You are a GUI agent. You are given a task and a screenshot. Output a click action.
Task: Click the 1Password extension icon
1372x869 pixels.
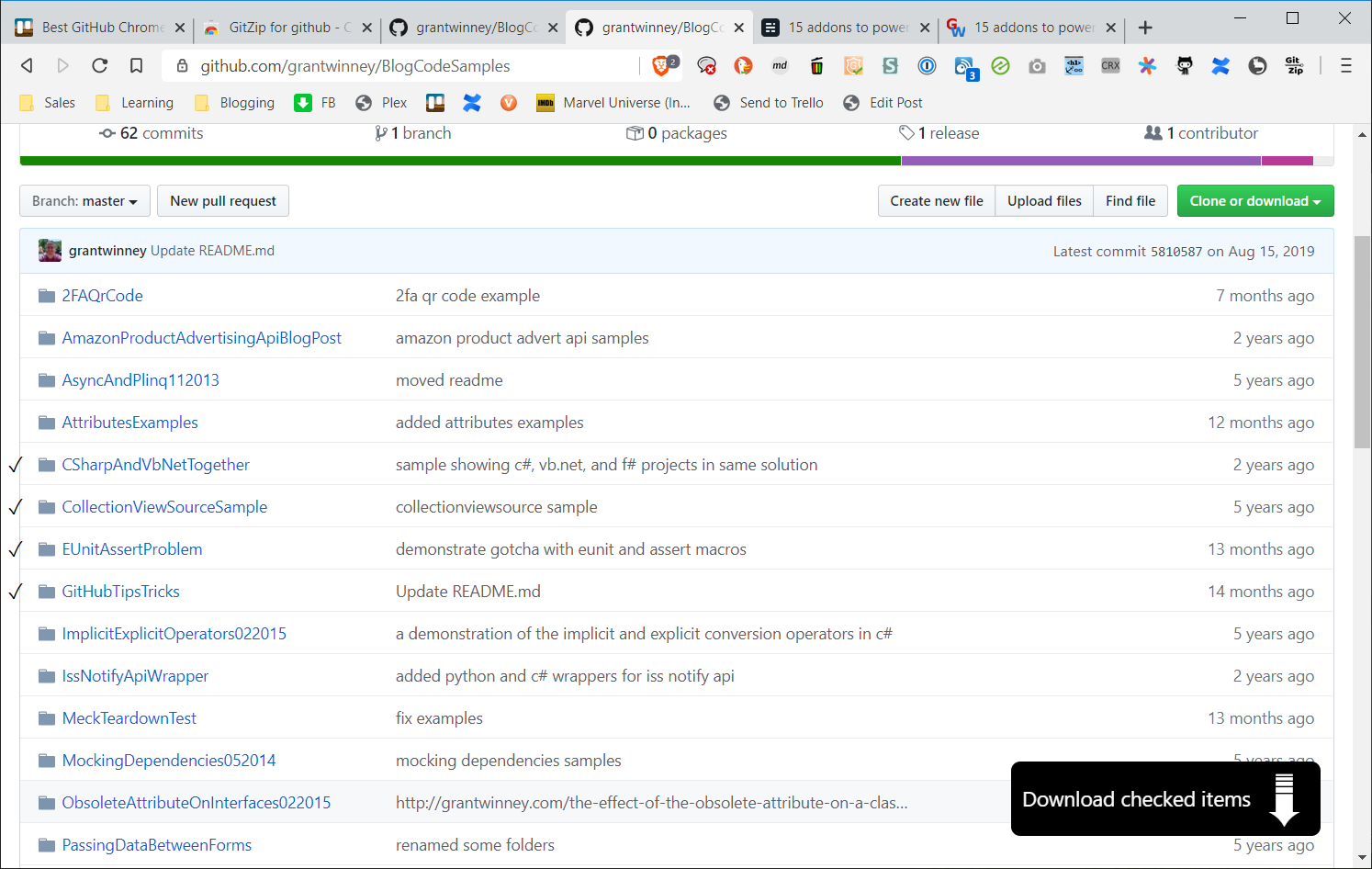[927, 65]
